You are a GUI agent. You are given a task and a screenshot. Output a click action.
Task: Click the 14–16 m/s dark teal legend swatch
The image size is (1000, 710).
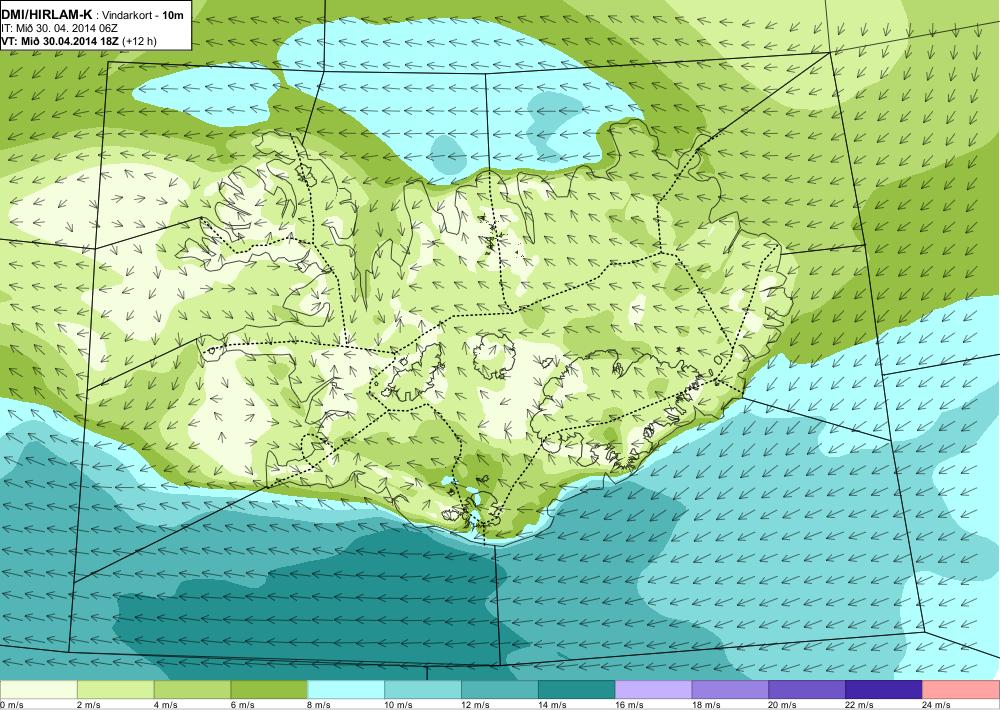(x=577, y=690)
